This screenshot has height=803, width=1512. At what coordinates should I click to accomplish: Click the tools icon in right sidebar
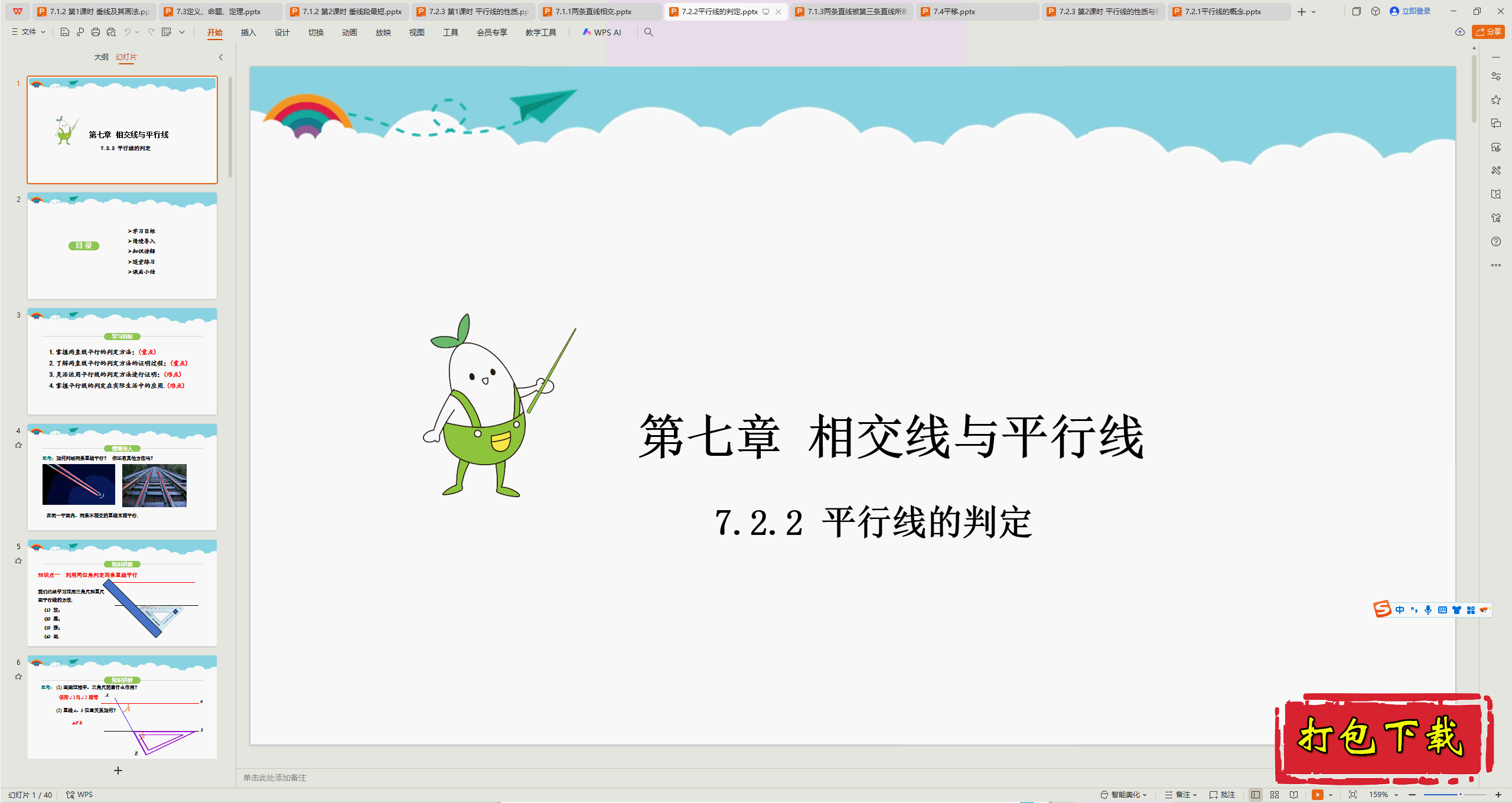(1496, 171)
